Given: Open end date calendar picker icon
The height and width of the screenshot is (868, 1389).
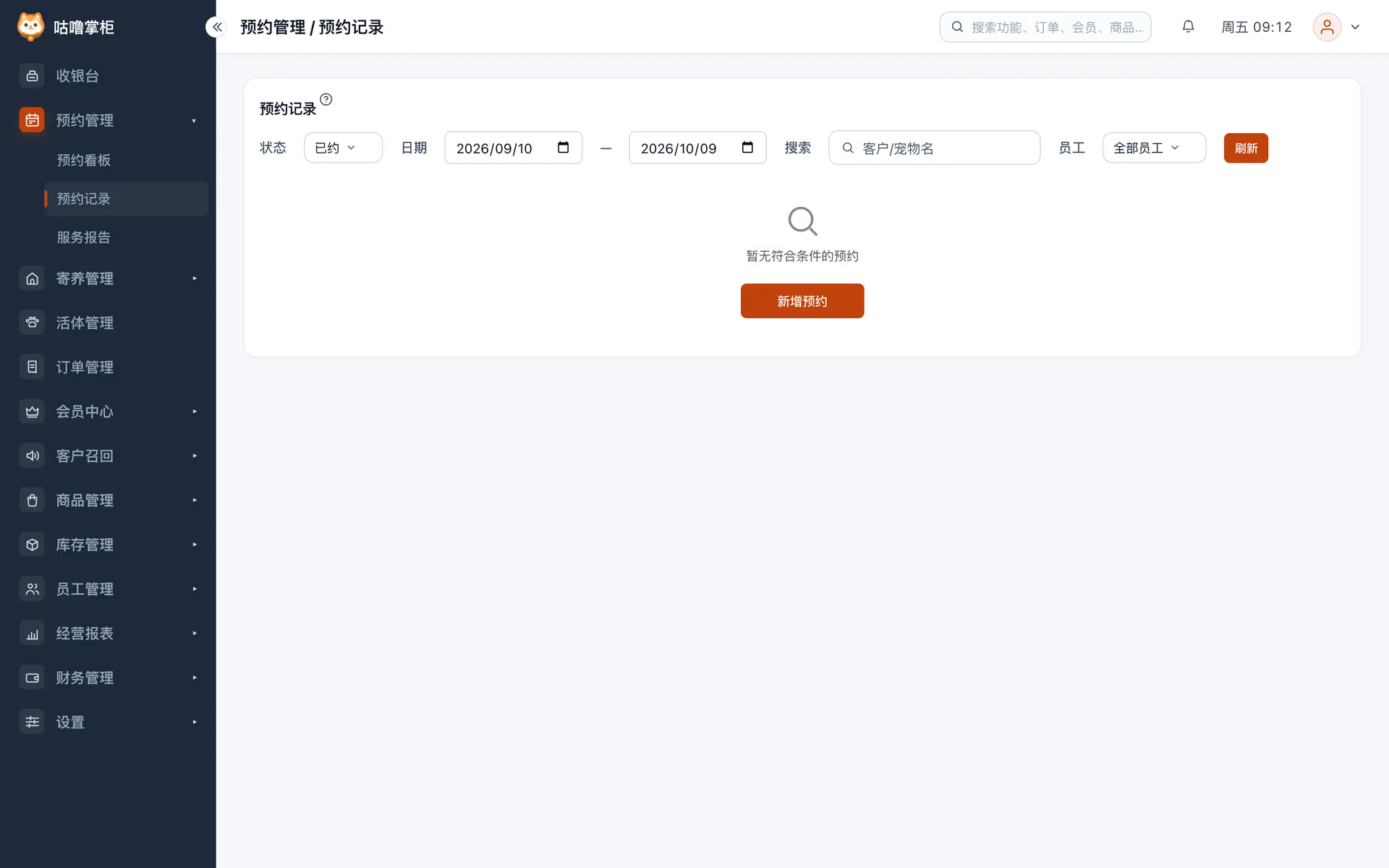Looking at the screenshot, I should (x=747, y=148).
